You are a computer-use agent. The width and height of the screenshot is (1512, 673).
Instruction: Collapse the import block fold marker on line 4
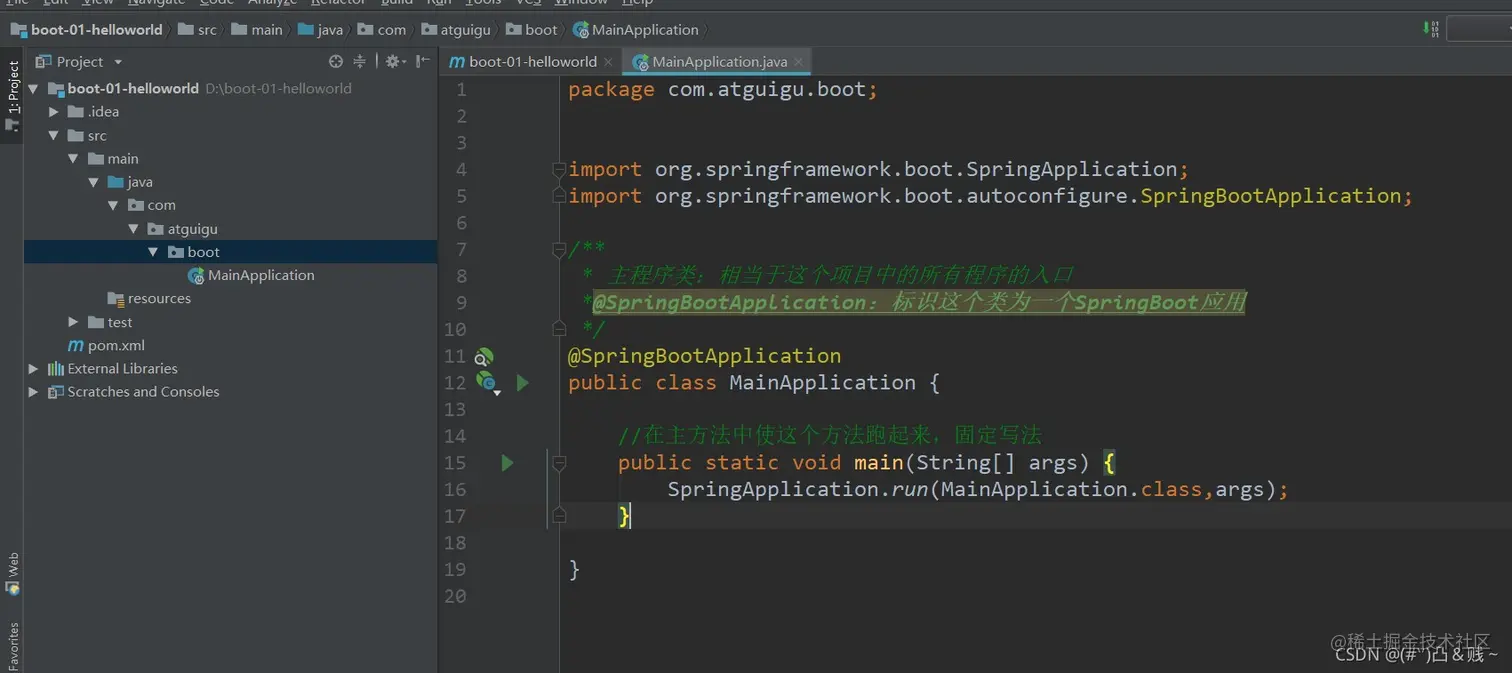point(559,170)
